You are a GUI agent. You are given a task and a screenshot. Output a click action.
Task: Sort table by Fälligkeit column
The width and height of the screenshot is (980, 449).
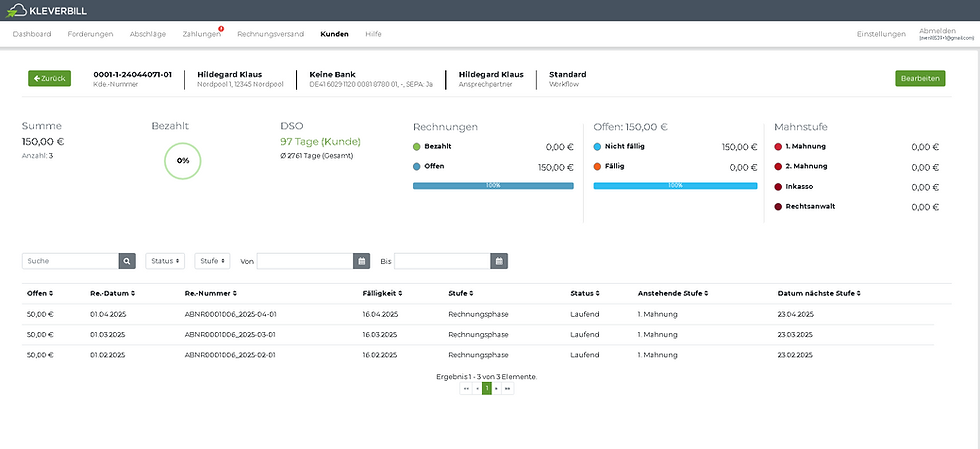click(382, 293)
